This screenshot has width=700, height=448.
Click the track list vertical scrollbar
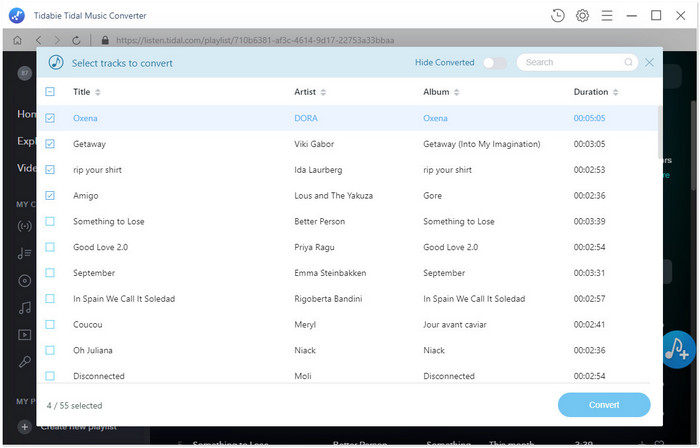(x=660, y=132)
